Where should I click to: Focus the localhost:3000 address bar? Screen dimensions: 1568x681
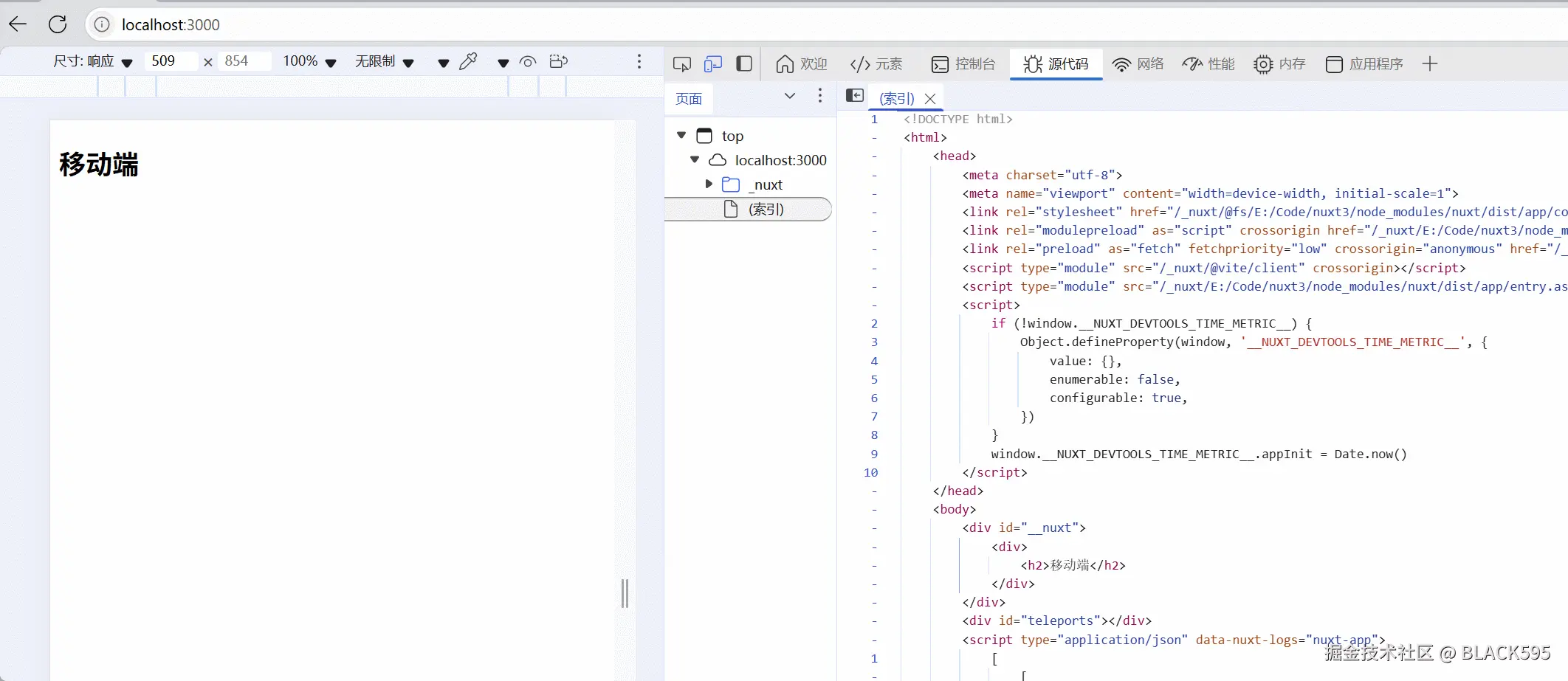[827, 24]
